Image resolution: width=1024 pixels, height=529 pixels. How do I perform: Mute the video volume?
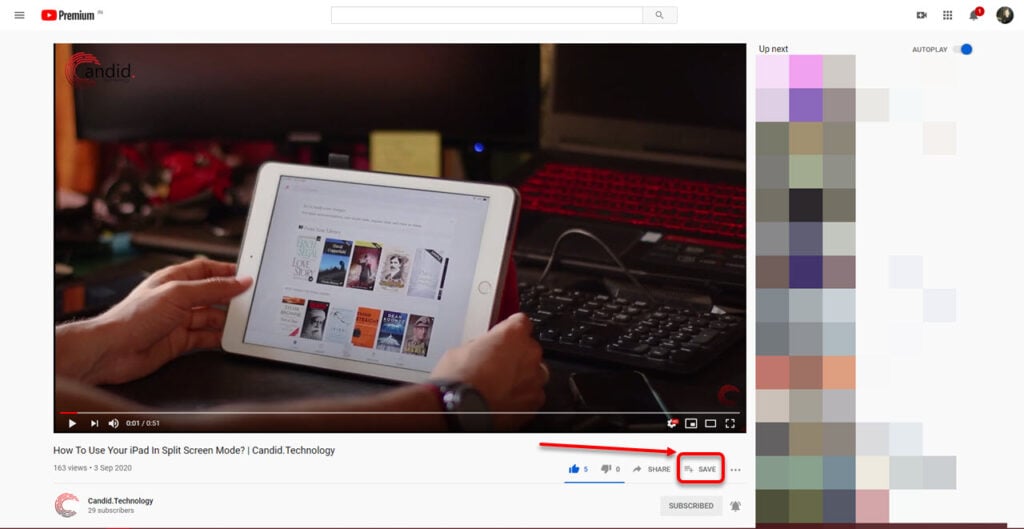pyautogui.click(x=114, y=423)
